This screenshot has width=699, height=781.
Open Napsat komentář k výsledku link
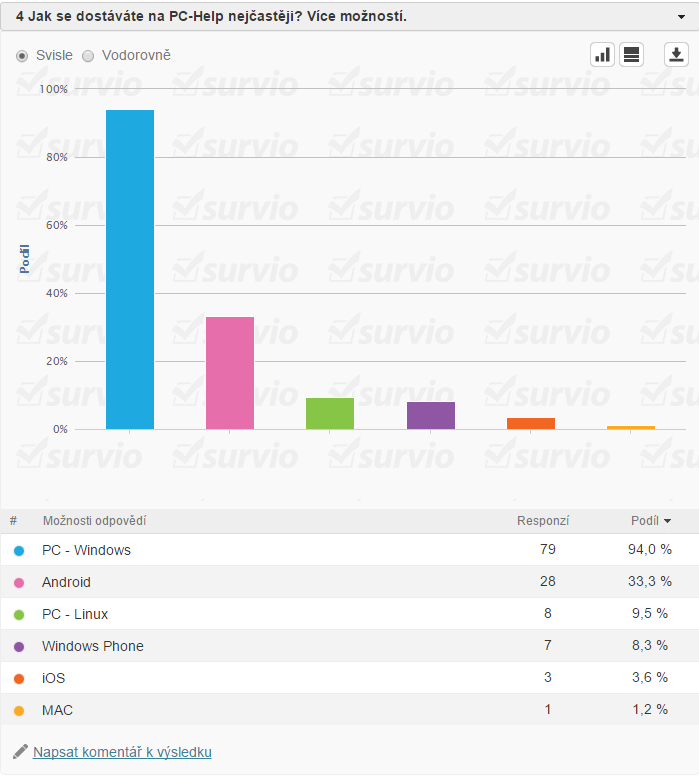click(x=122, y=752)
